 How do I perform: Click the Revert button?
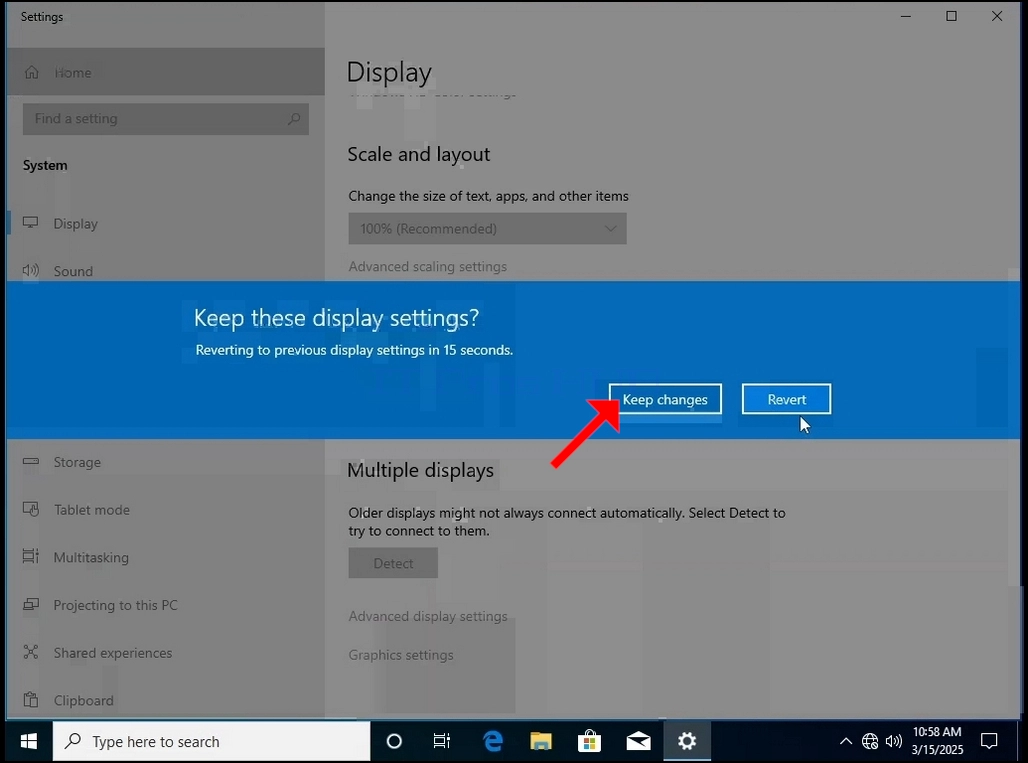[x=786, y=399]
